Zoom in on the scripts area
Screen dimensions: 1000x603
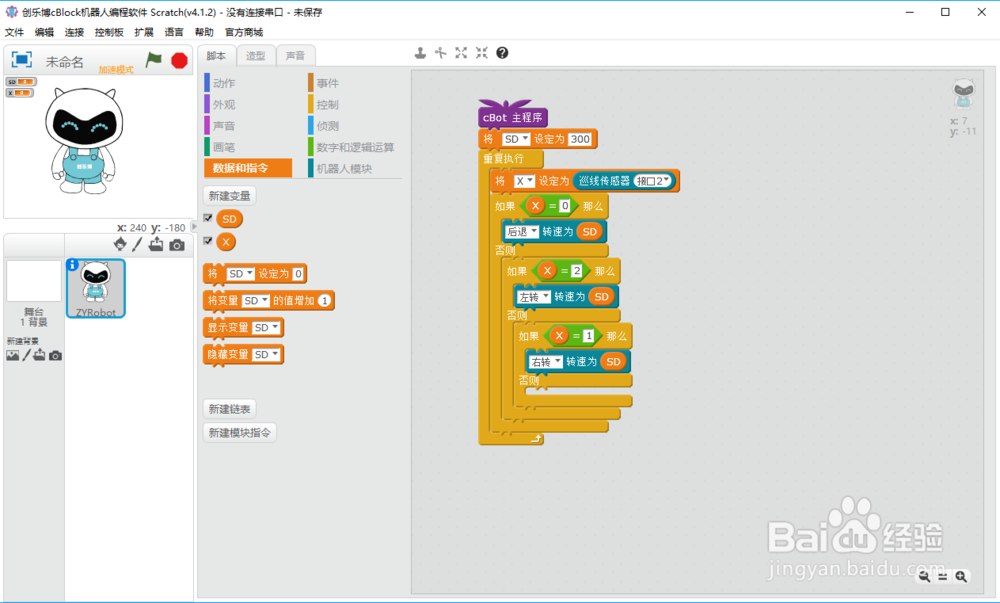(963, 577)
